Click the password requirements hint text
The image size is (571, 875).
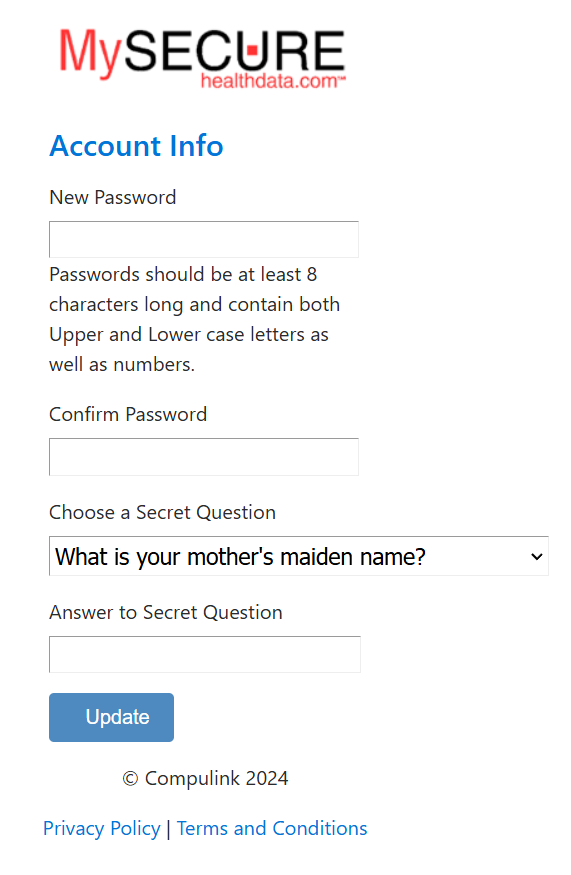194,319
